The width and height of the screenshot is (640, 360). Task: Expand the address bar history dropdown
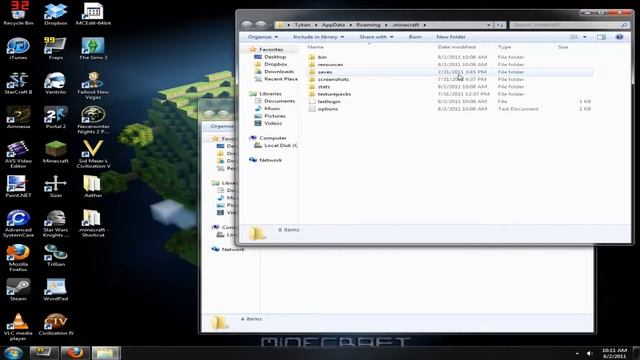tap(488, 25)
